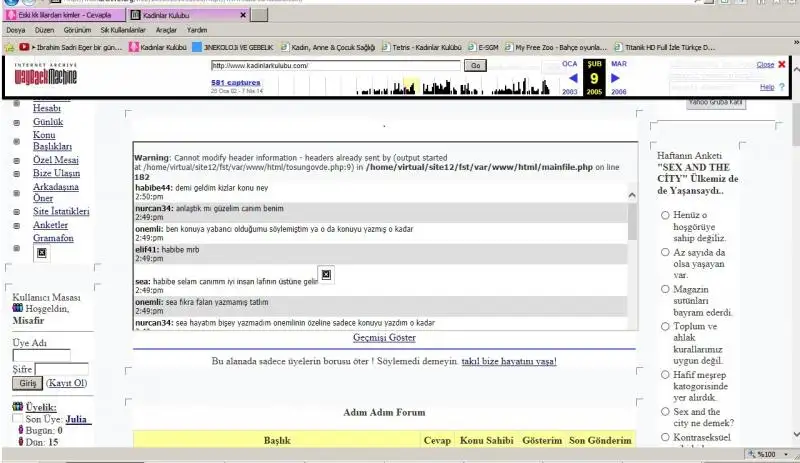Close the Wayback toolbar with red X
The image size is (800, 463).
(782, 64)
